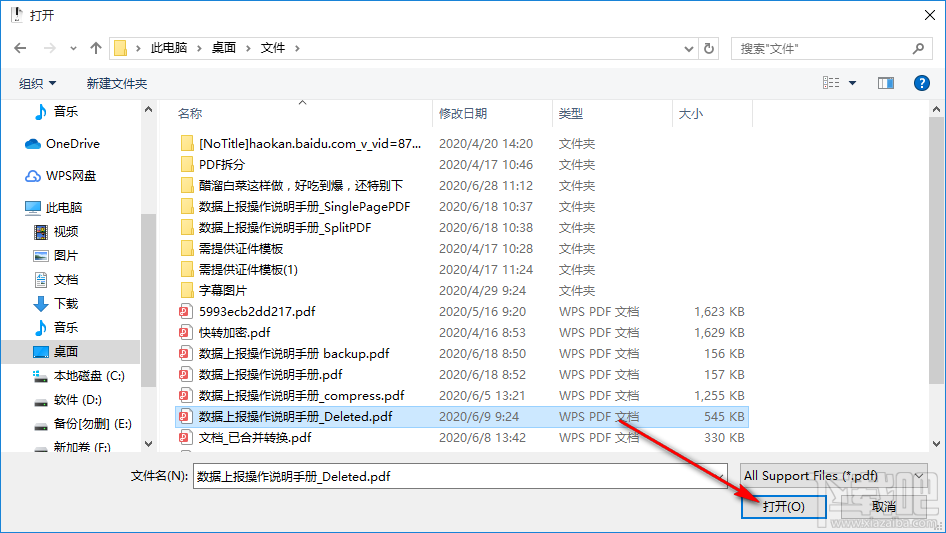This screenshot has width=946, height=533.
Task: Open the 组织 menu
Action: 37,83
